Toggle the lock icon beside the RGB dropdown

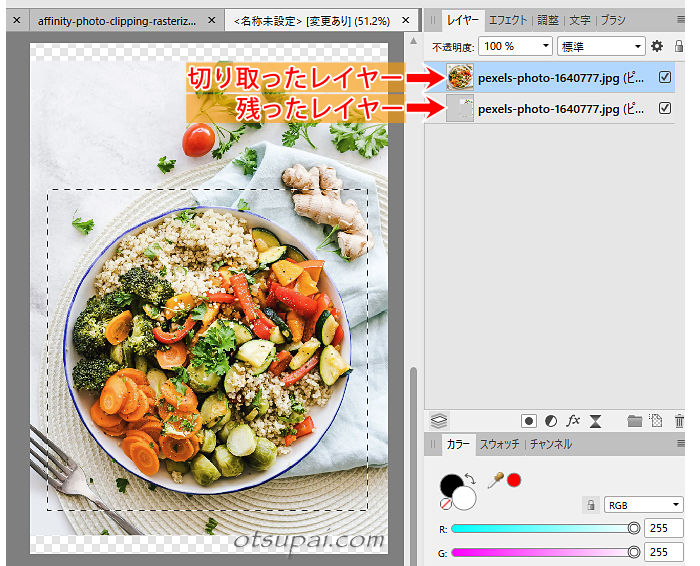[591, 505]
